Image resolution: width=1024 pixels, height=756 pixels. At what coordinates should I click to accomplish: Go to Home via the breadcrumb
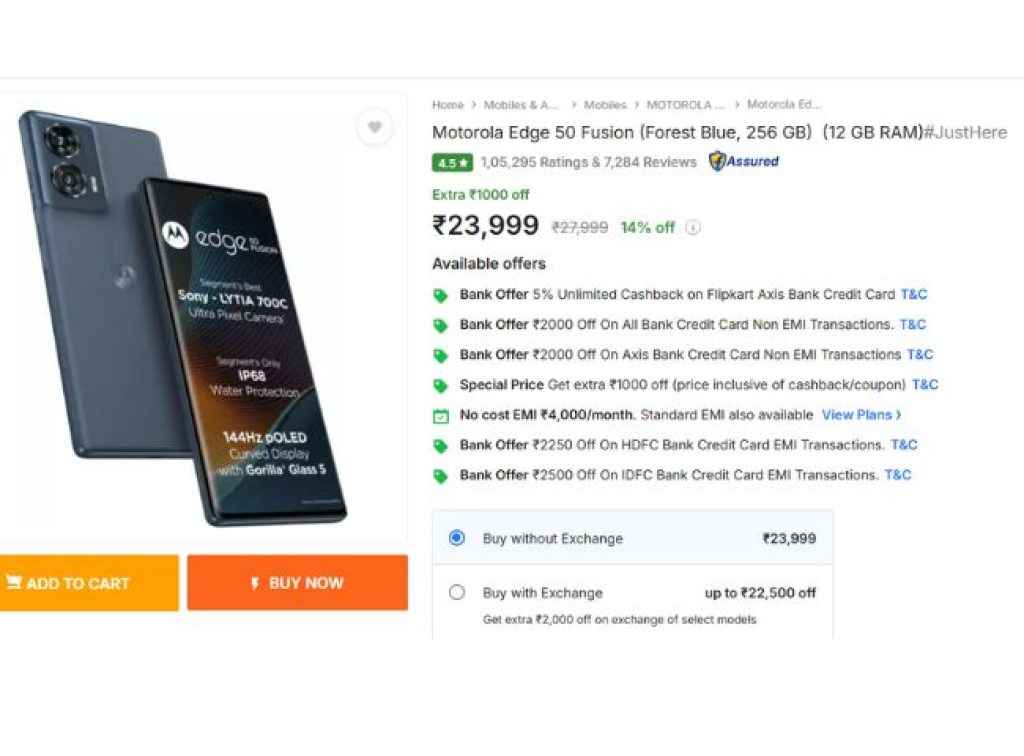447,104
